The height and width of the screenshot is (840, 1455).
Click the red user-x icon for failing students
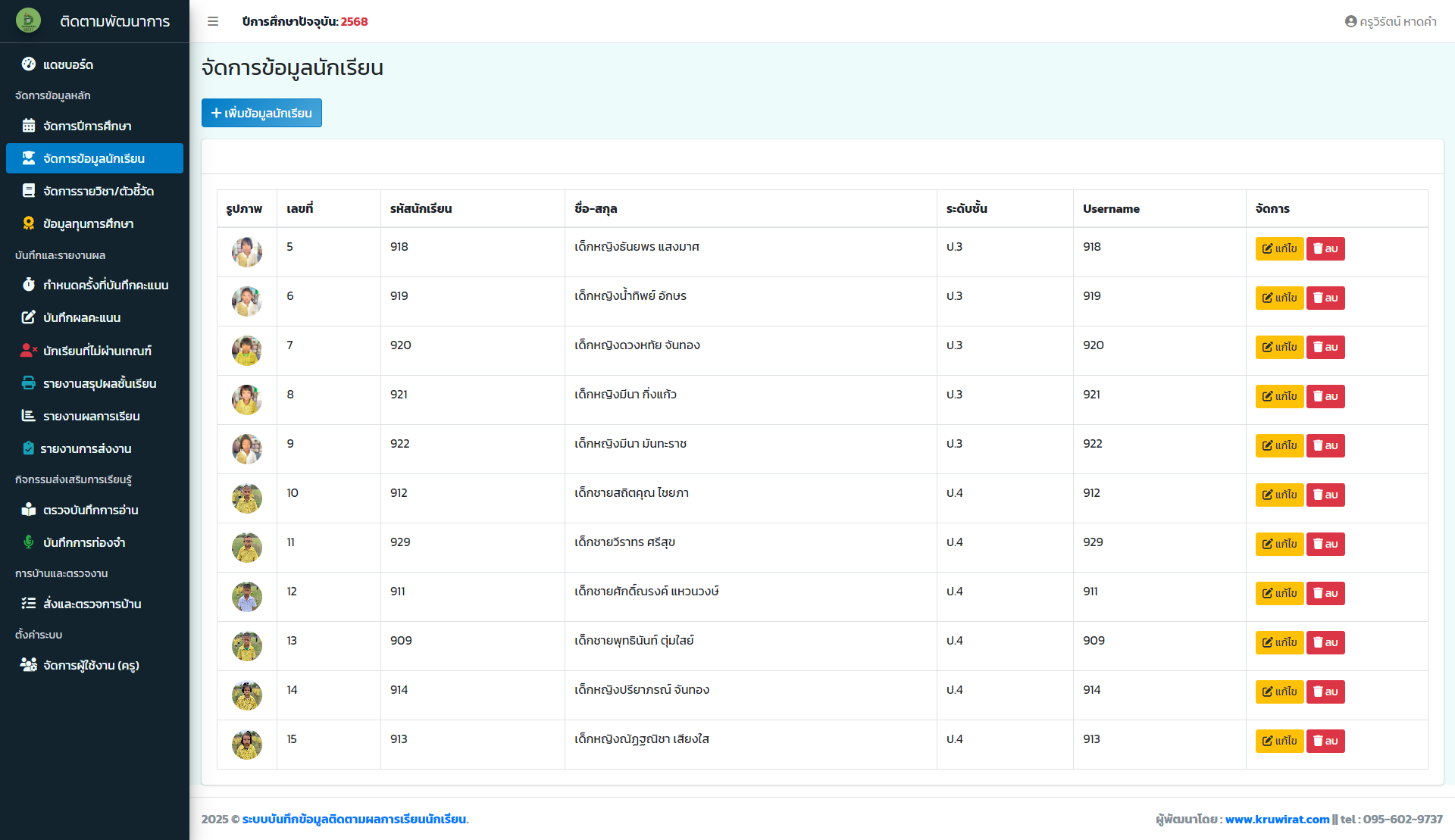pos(29,350)
